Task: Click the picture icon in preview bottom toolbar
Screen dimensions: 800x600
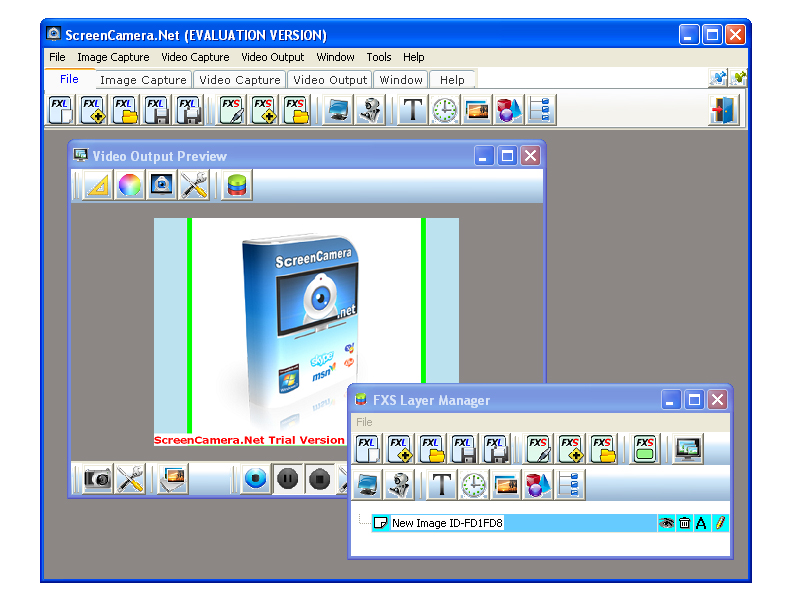Action: (x=173, y=479)
